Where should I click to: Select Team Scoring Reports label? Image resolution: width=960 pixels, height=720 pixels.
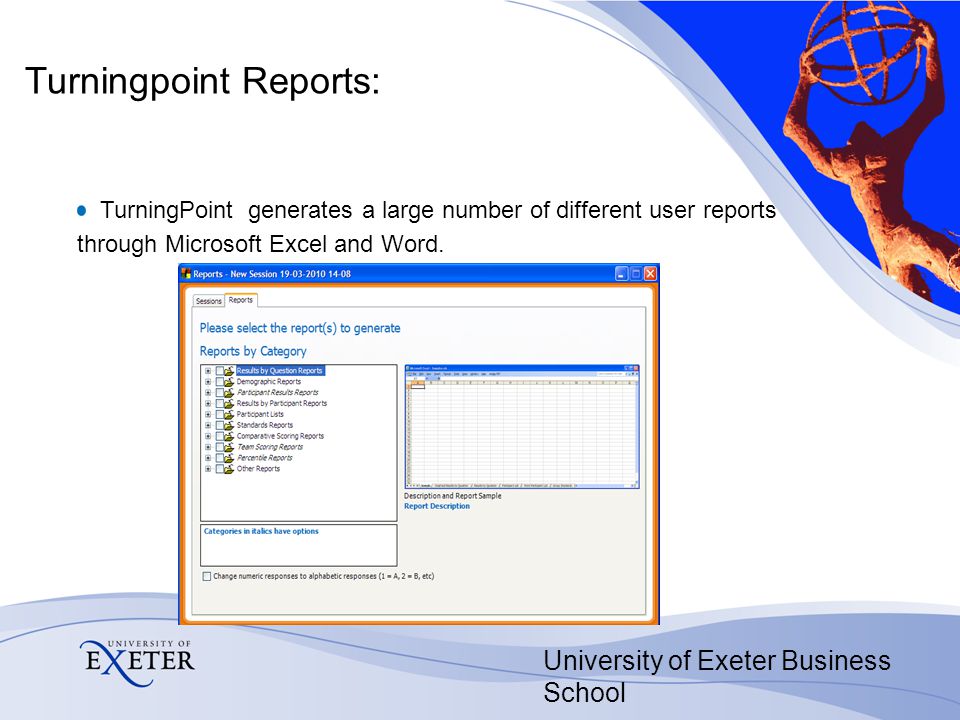270,447
